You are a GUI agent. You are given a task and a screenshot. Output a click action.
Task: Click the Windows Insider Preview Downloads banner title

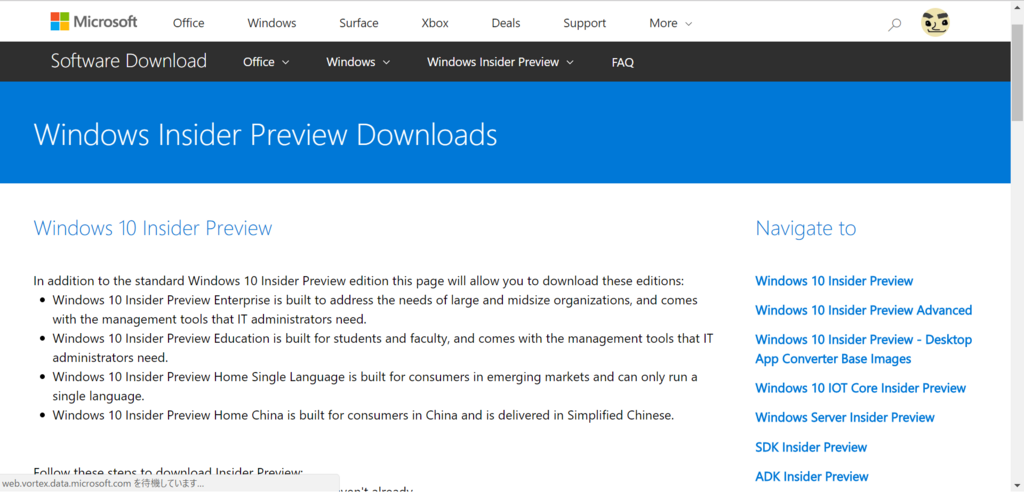click(265, 135)
